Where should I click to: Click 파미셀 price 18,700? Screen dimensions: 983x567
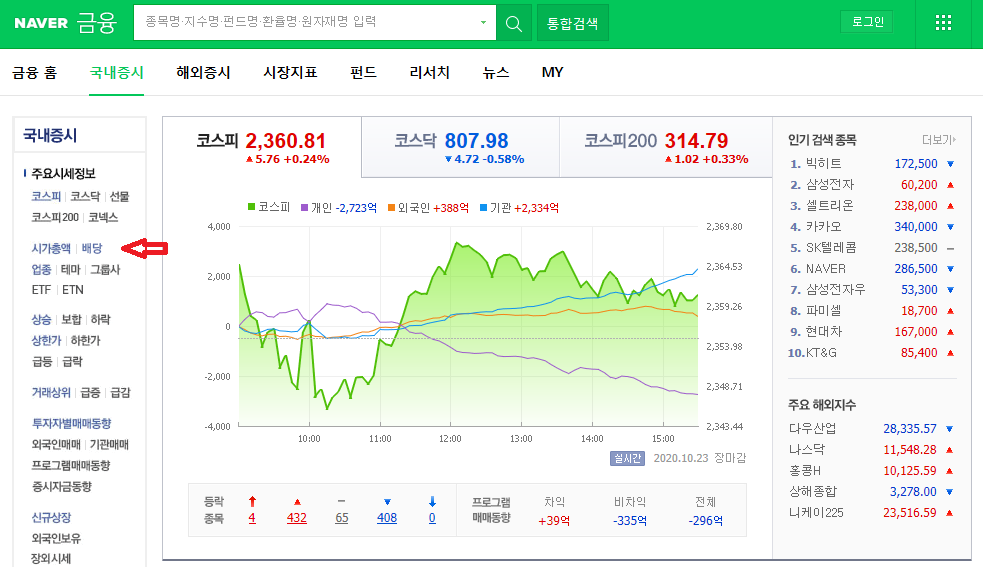tap(919, 310)
